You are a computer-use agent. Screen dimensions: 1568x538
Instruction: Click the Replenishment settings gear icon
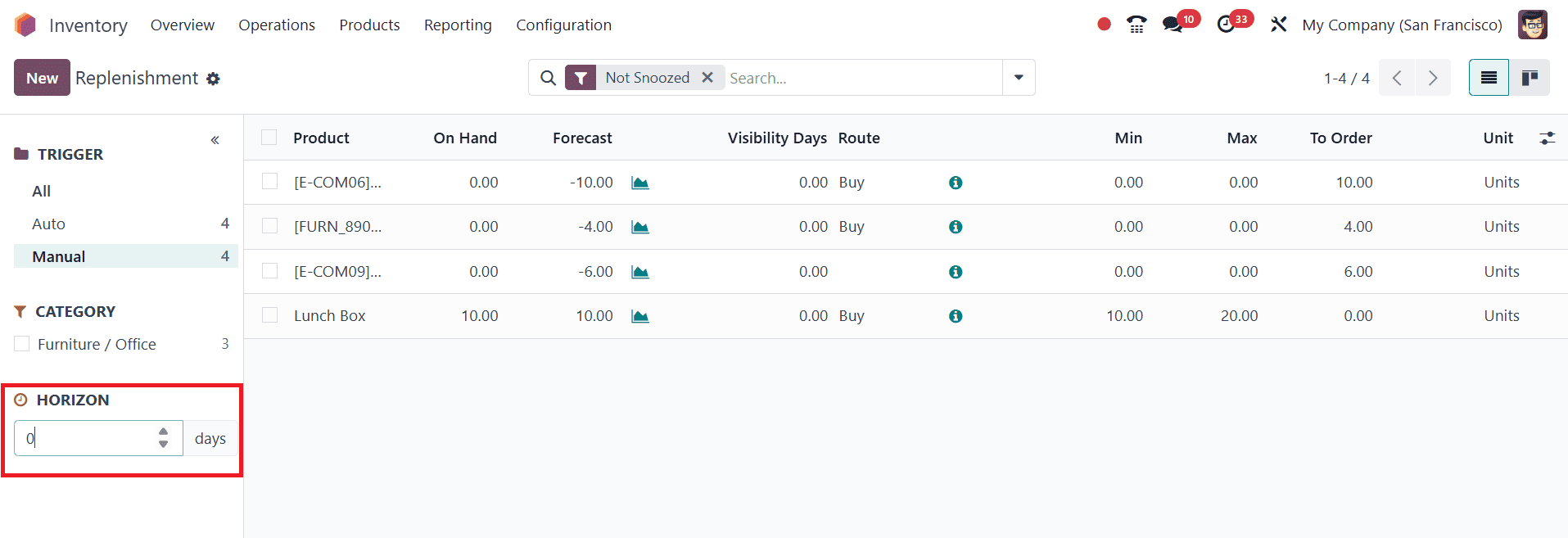(x=213, y=79)
